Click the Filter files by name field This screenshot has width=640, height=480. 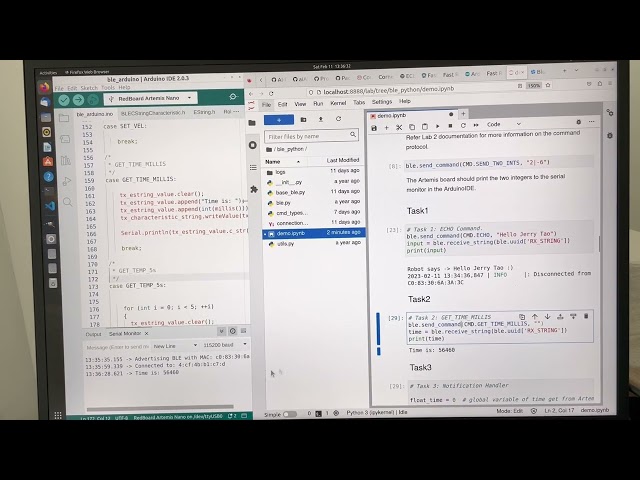pyautogui.click(x=311, y=136)
